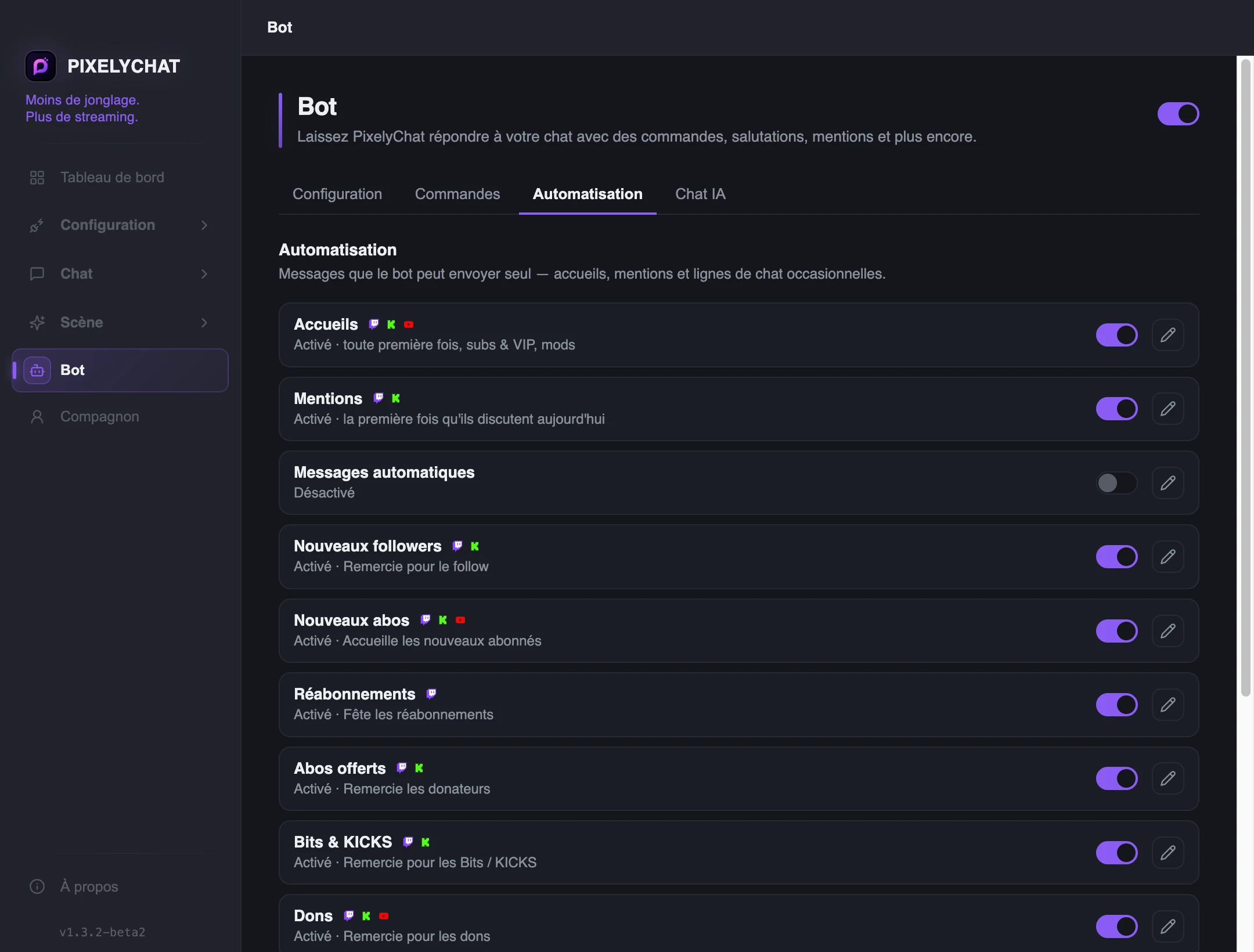Disable the Bits & KICKS toggle
This screenshot has height=952, width=1254.
[x=1116, y=853]
